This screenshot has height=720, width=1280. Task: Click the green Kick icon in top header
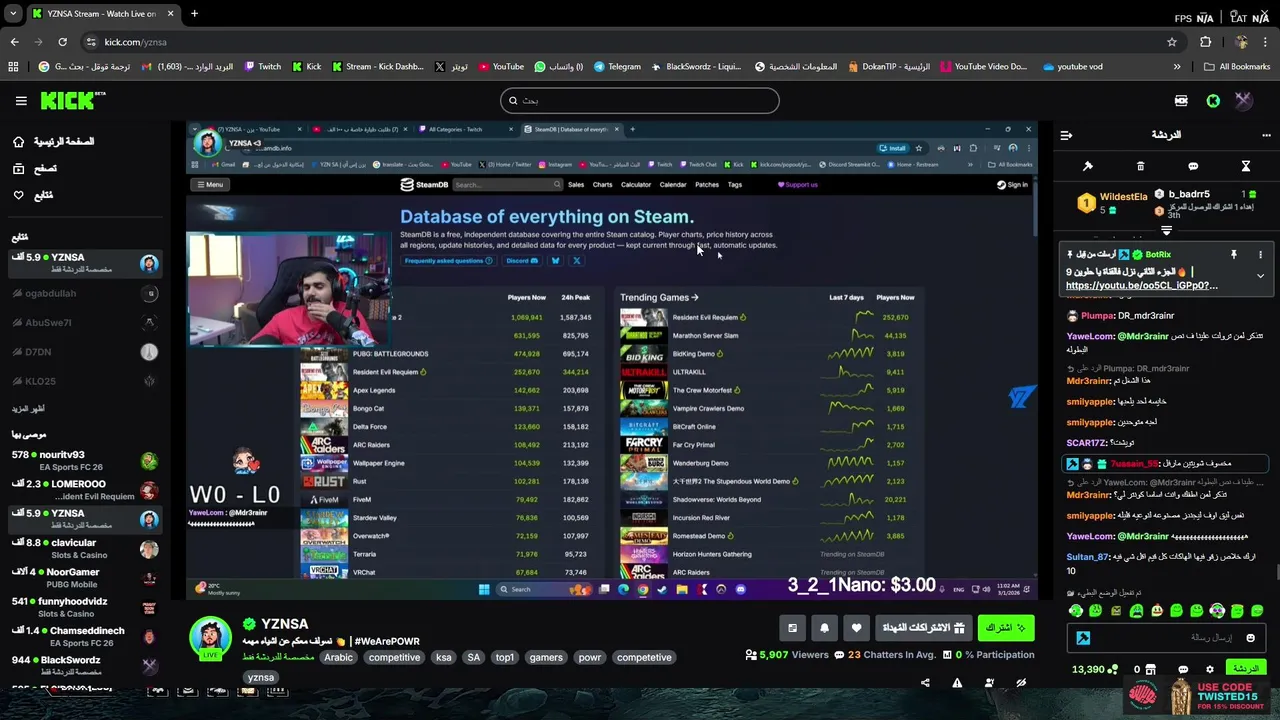click(1213, 100)
